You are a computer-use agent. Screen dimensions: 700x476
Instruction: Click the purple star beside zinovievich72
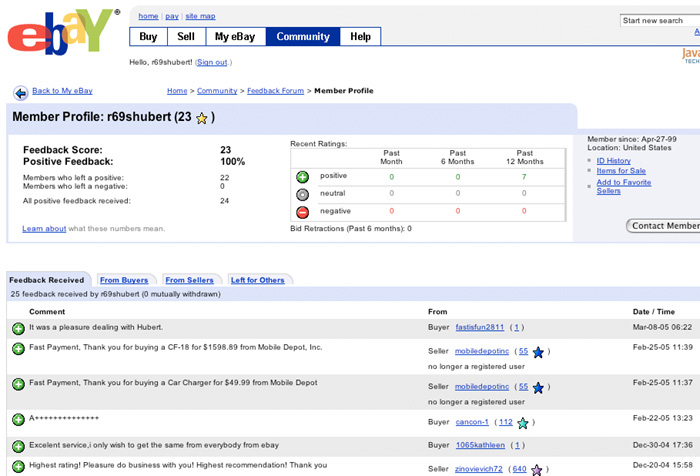tap(537, 469)
